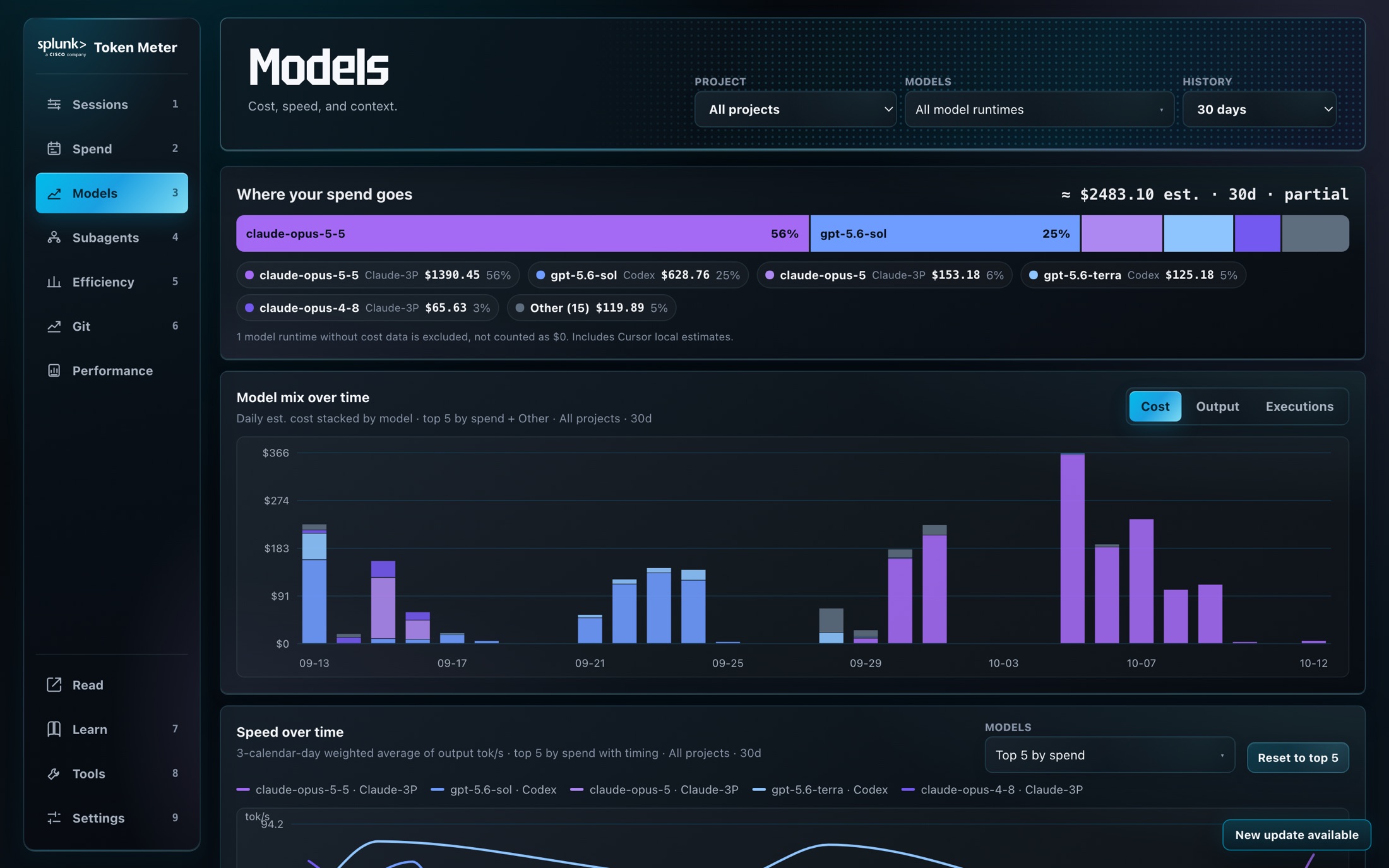Click the Model mix over time heading
Viewport: 1389px width, 868px height.
[303, 398]
